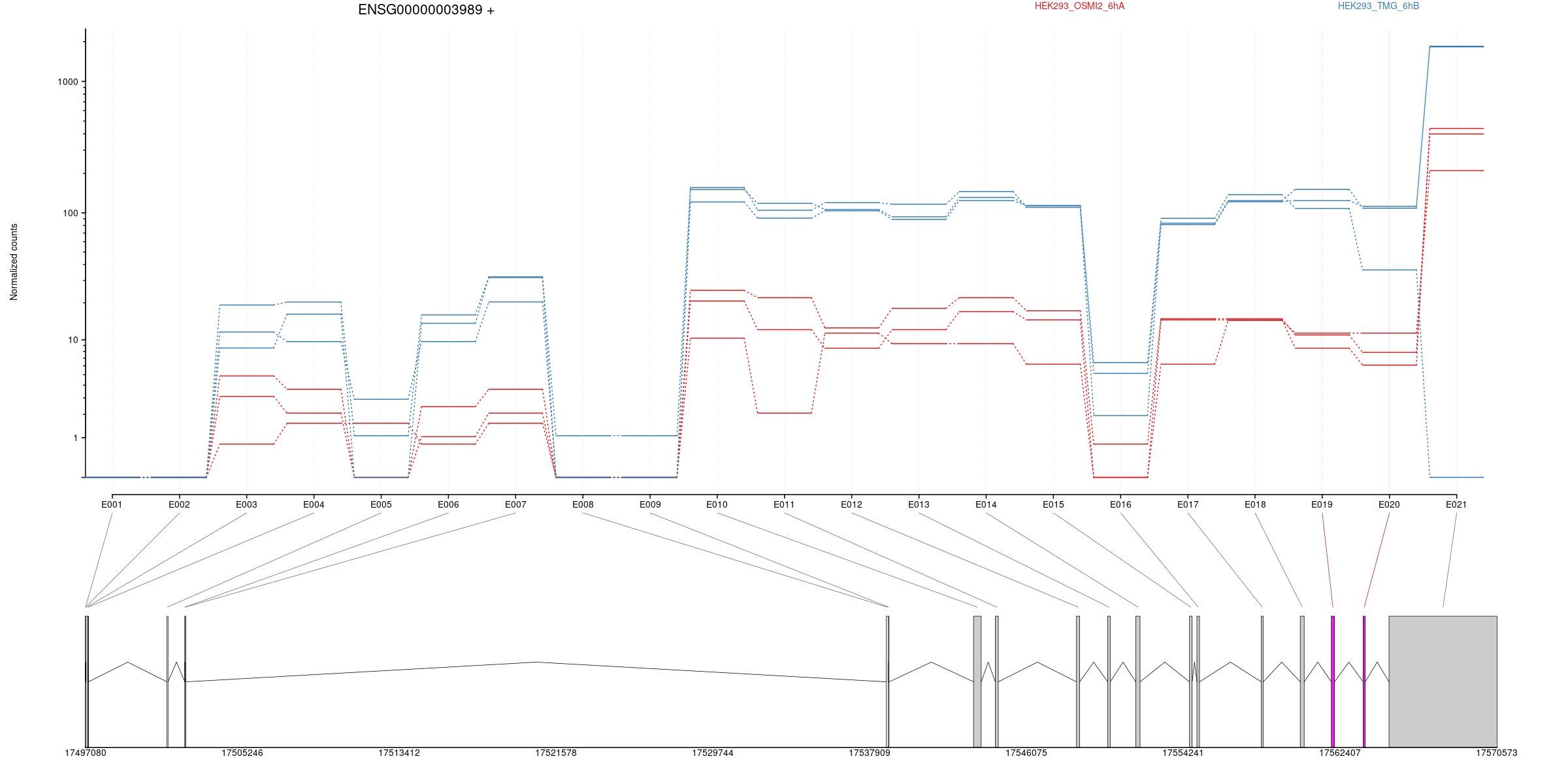Click genomic coordinate 17554241
1568x784 pixels.
point(1183,753)
